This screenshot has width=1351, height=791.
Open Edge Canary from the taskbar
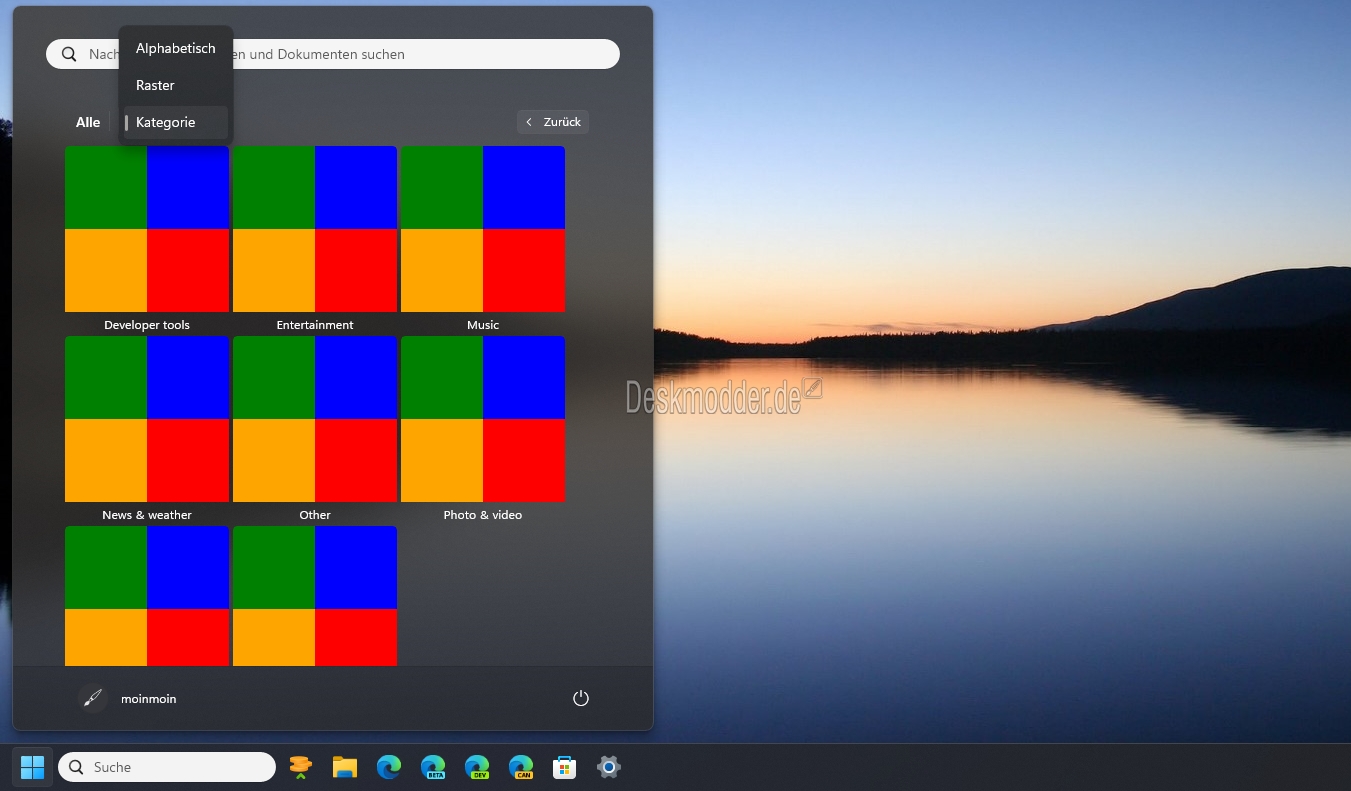(521, 767)
